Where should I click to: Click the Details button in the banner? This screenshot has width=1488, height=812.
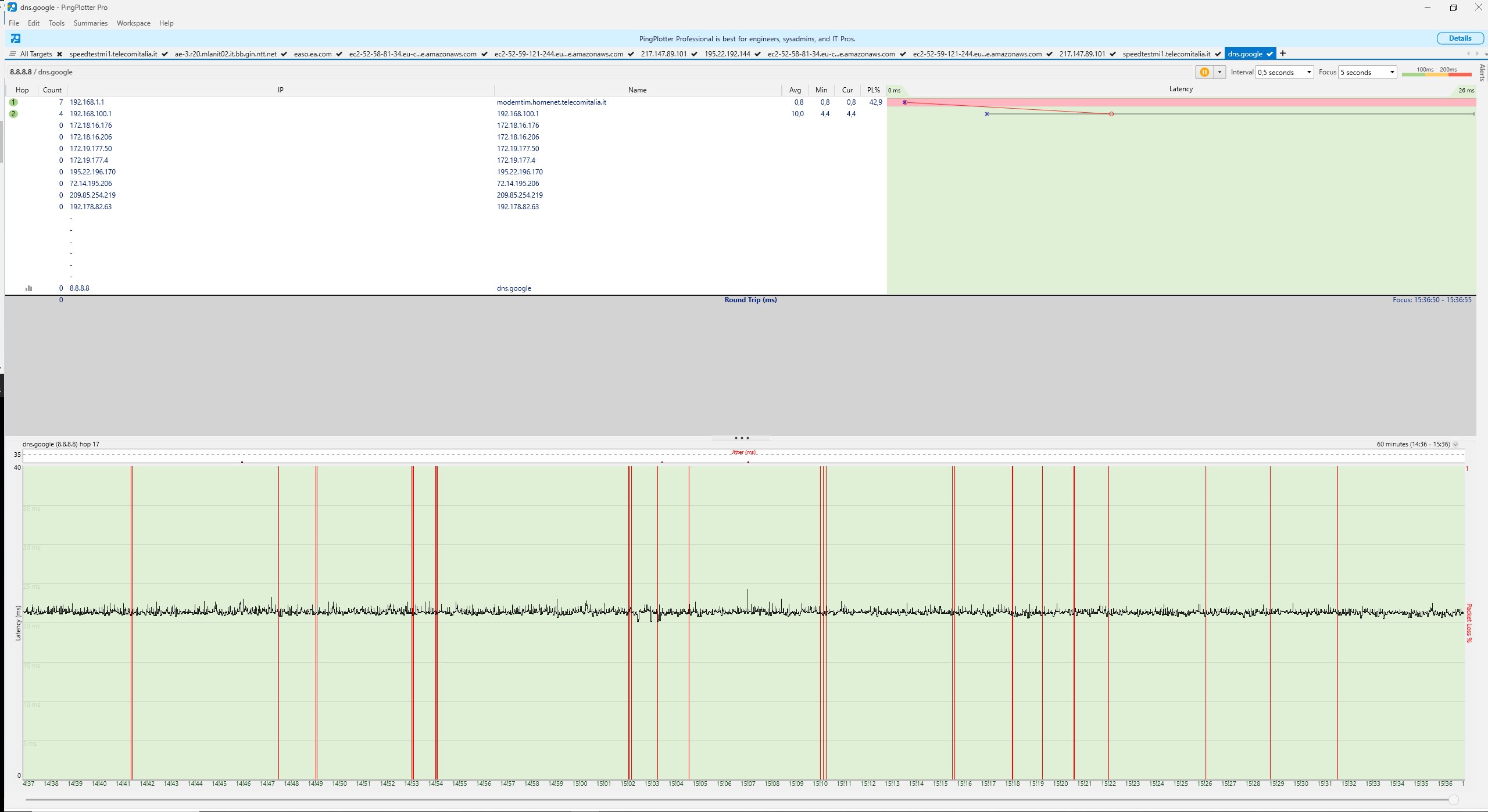point(1460,38)
